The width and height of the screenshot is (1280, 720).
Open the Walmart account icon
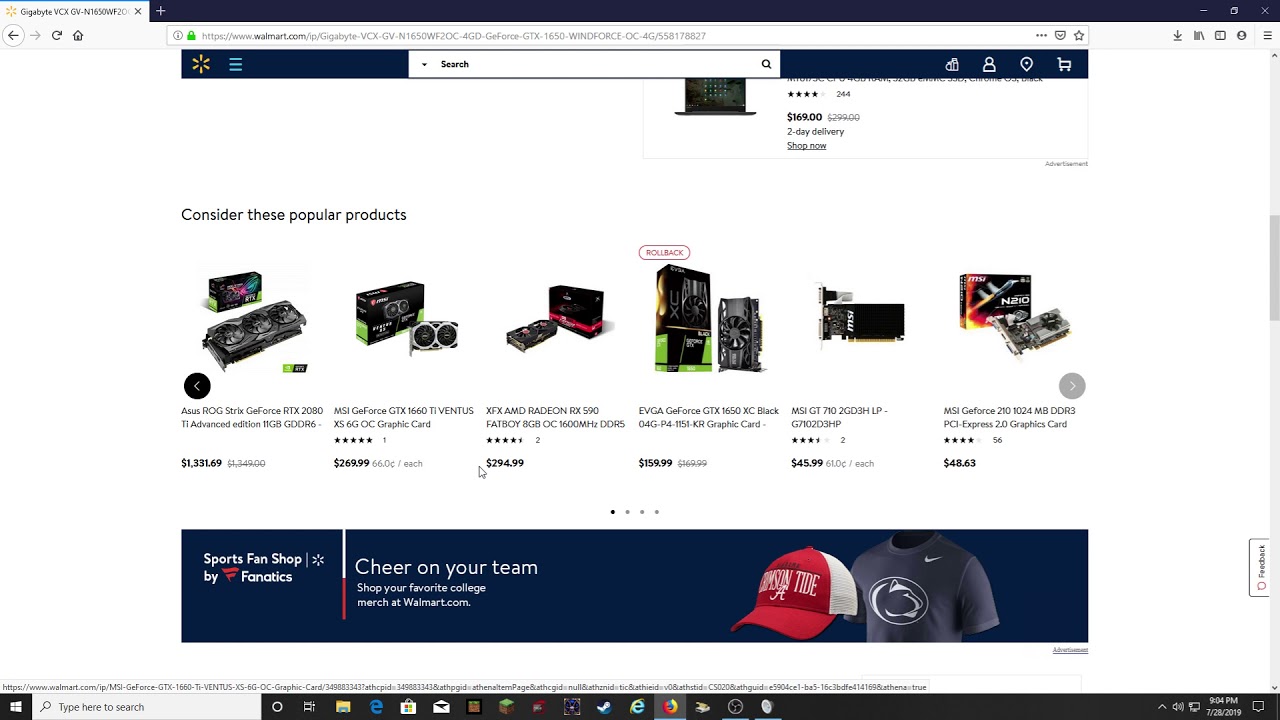989,65
